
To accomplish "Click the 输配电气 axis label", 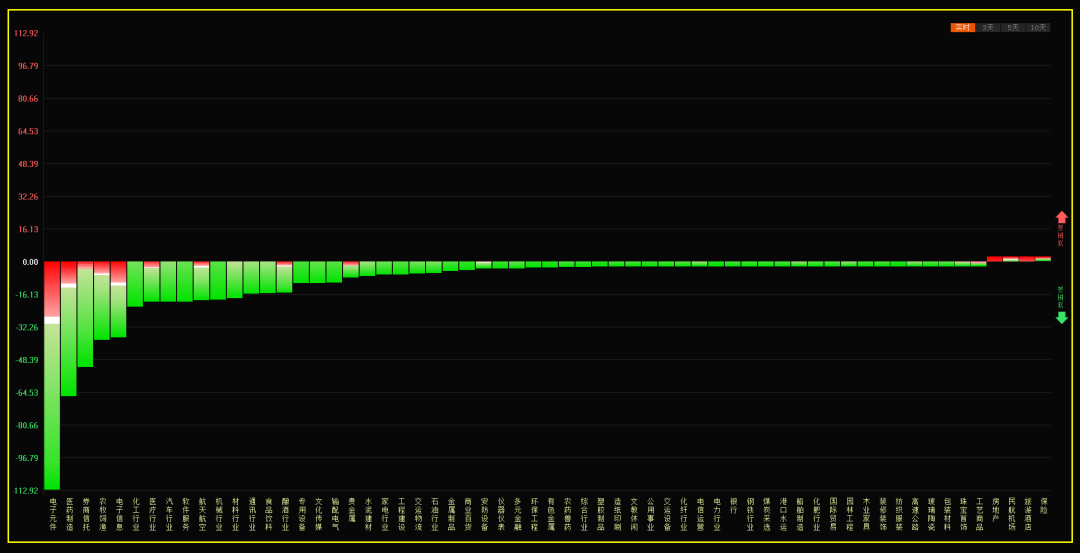I will tap(334, 515).
